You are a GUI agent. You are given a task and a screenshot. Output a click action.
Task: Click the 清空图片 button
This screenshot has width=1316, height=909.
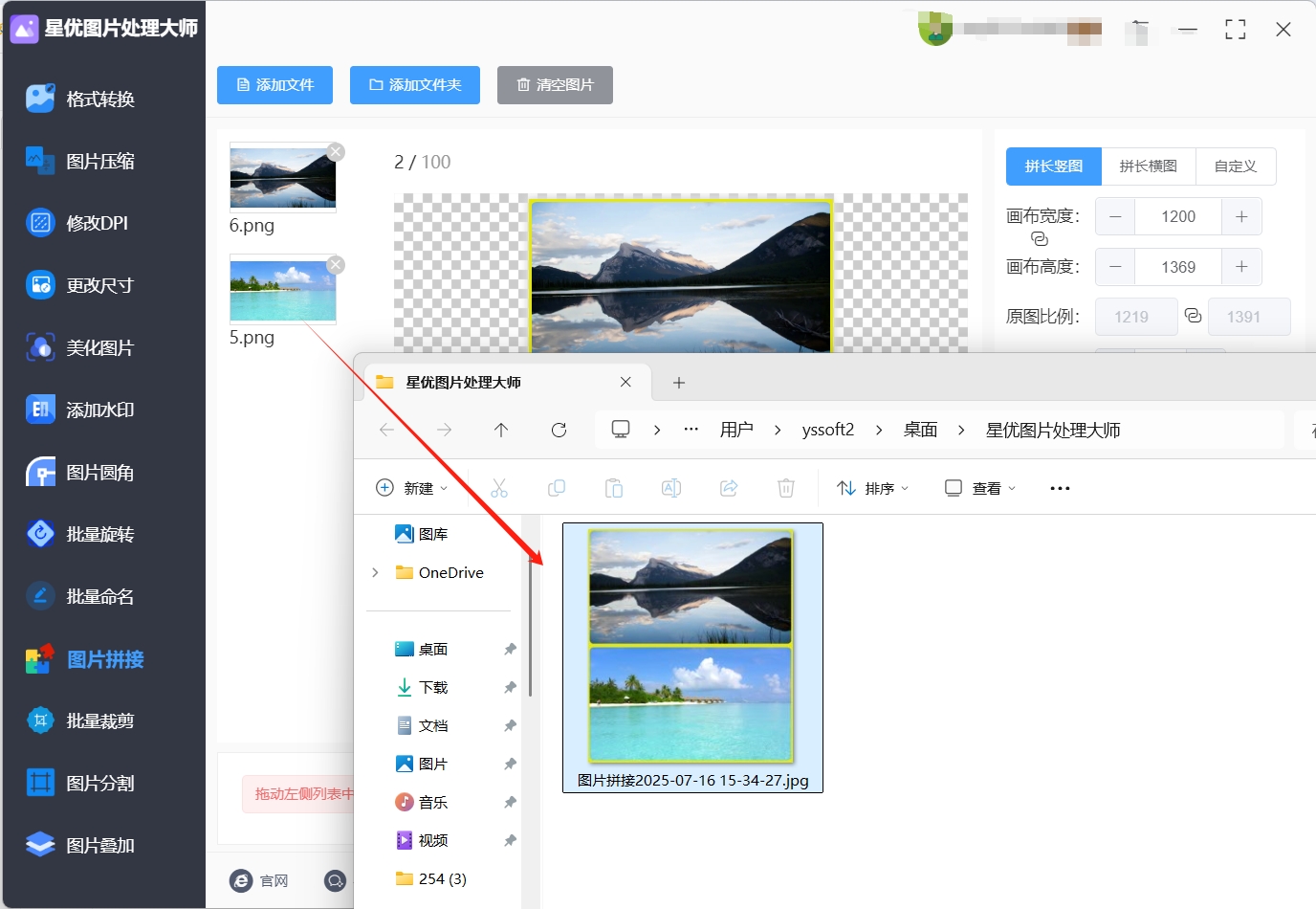pyautogui.click(x=555, y=85)
